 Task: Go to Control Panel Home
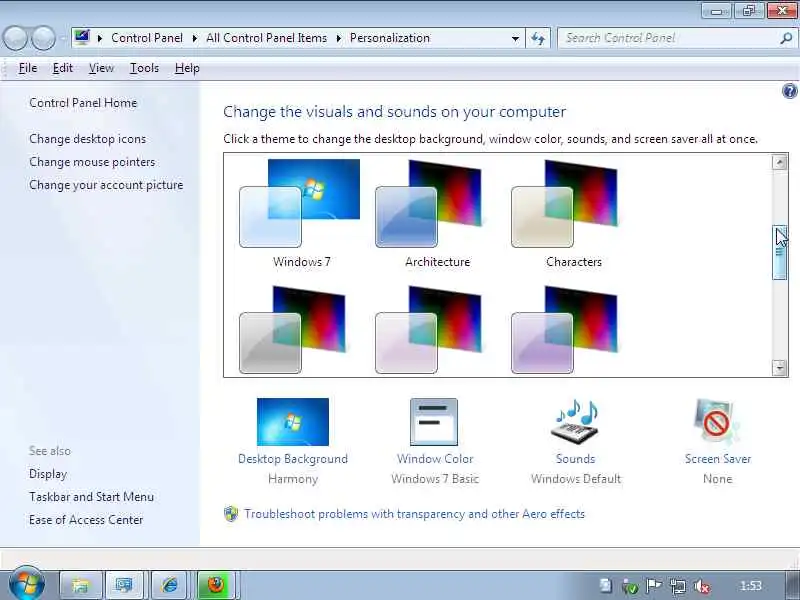[x=83, y=103]
